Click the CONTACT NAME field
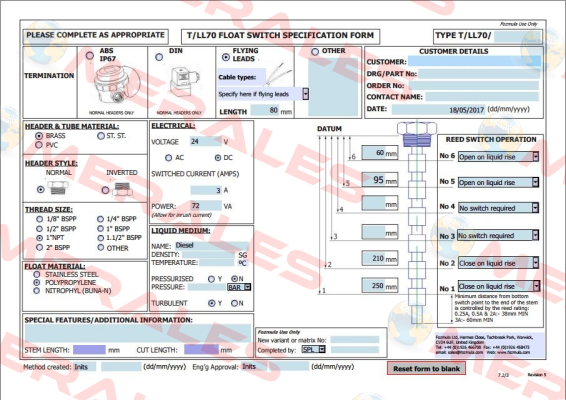 click(x=482, y=97)
